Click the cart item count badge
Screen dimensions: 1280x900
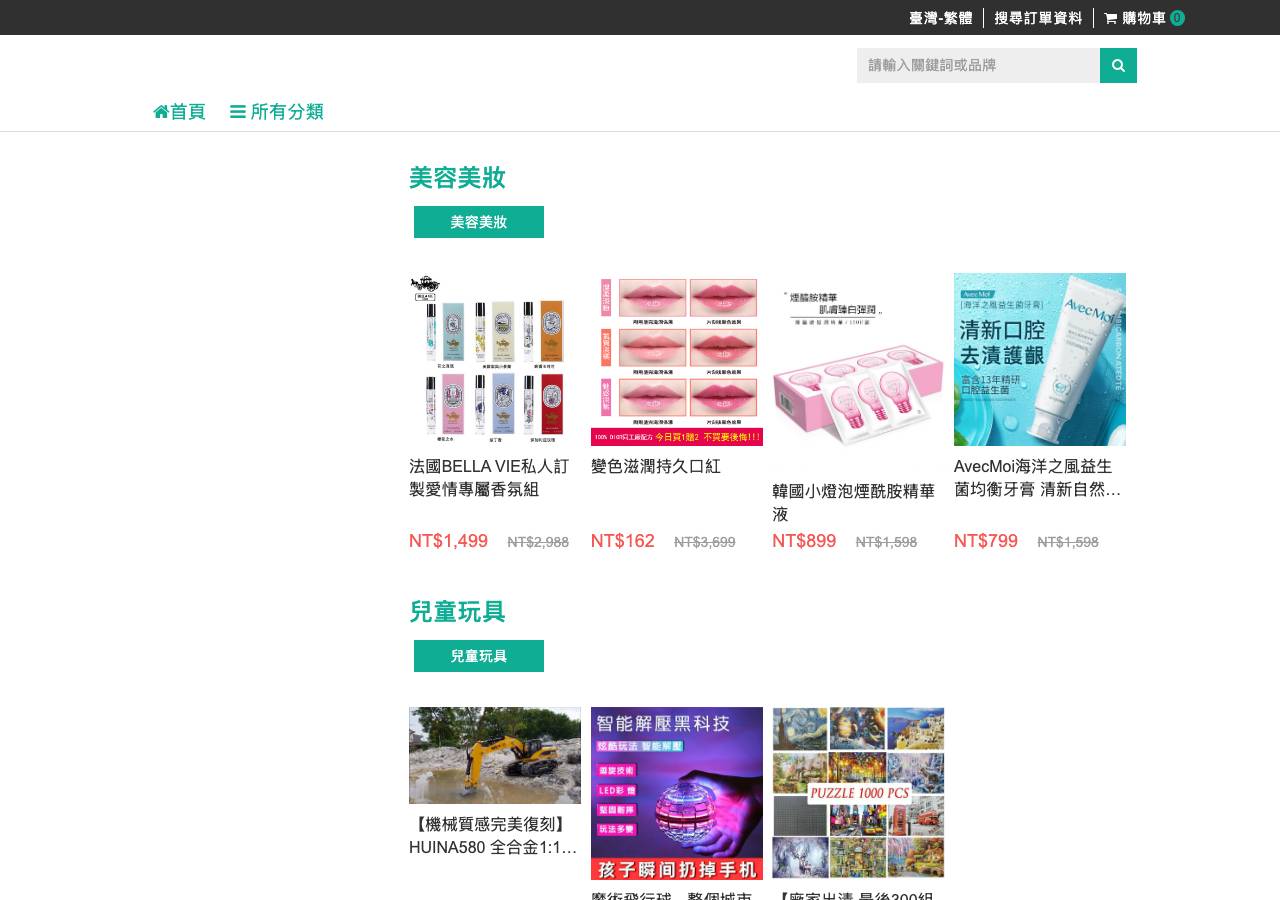pyautogui.click(x=1177, y=18)
